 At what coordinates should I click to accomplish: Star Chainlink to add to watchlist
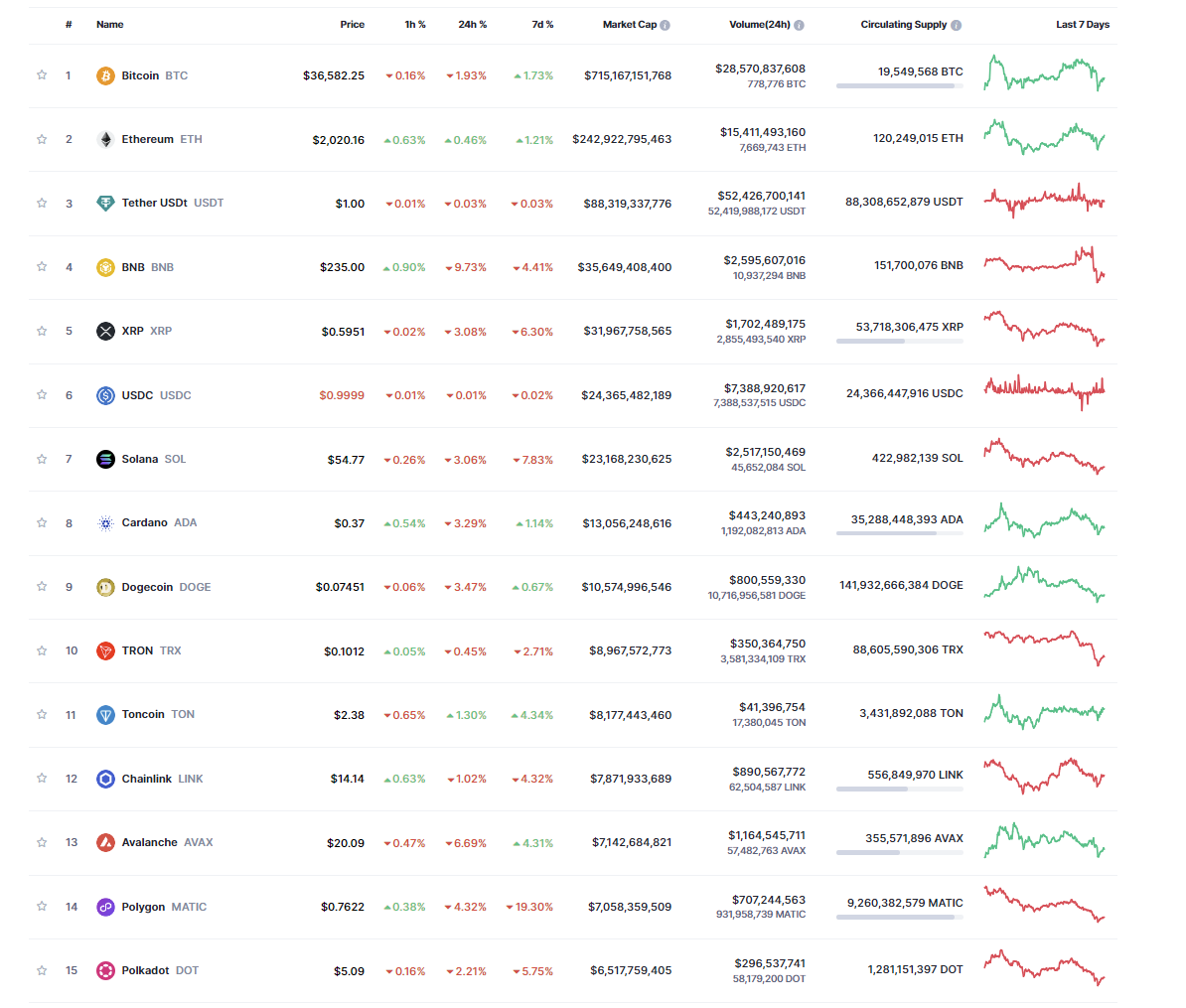point(42,779)
